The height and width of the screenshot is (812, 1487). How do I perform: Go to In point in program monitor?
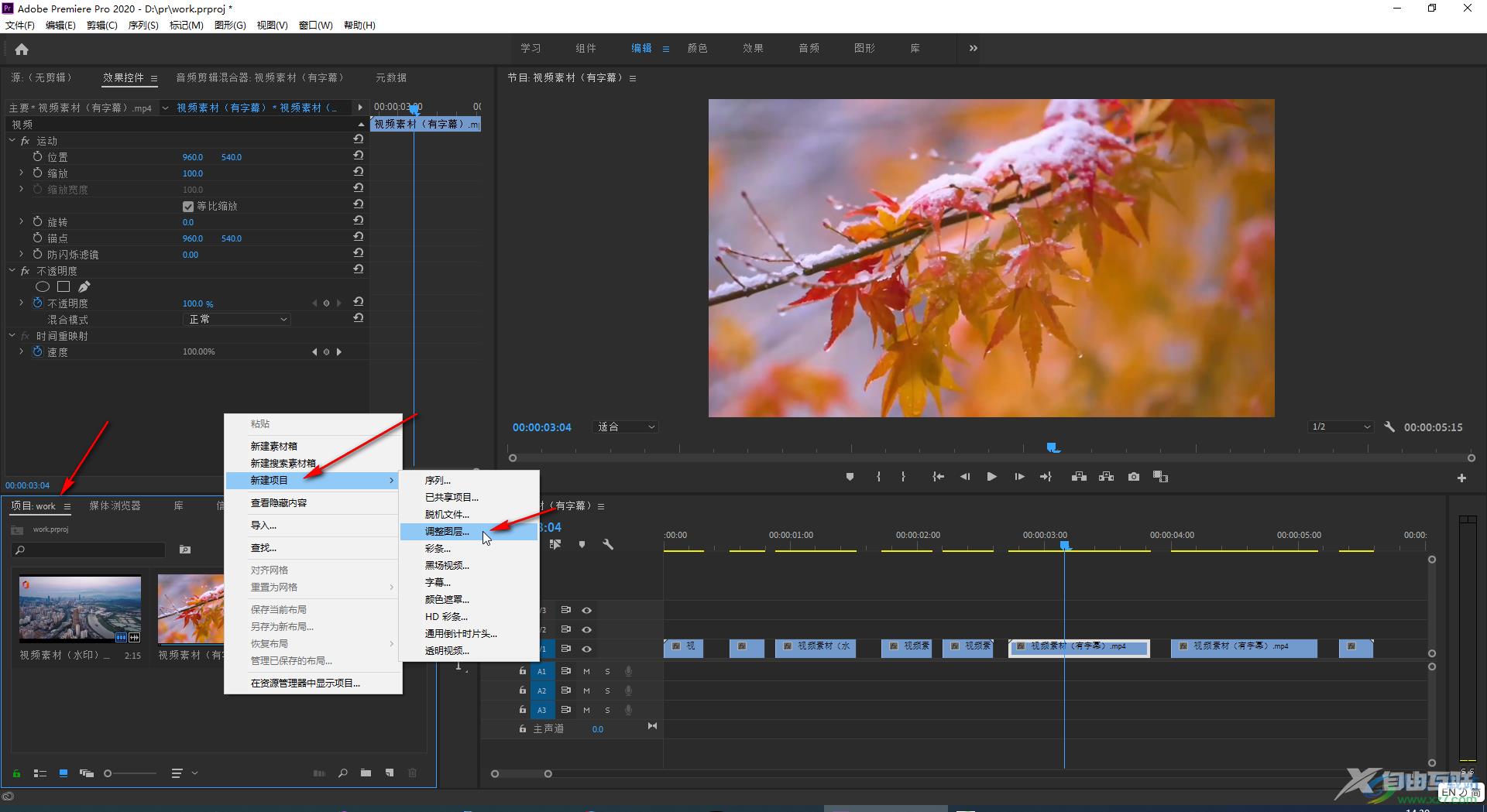[x=938, y=477]
